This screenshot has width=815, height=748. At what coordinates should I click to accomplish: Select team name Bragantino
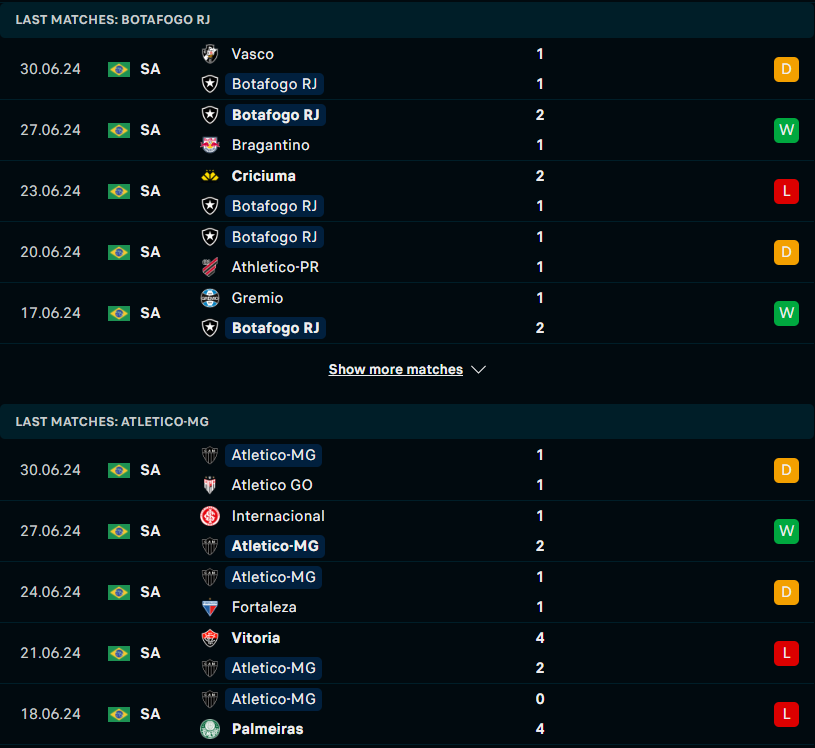pyautogui.click(x=270, y=145)
